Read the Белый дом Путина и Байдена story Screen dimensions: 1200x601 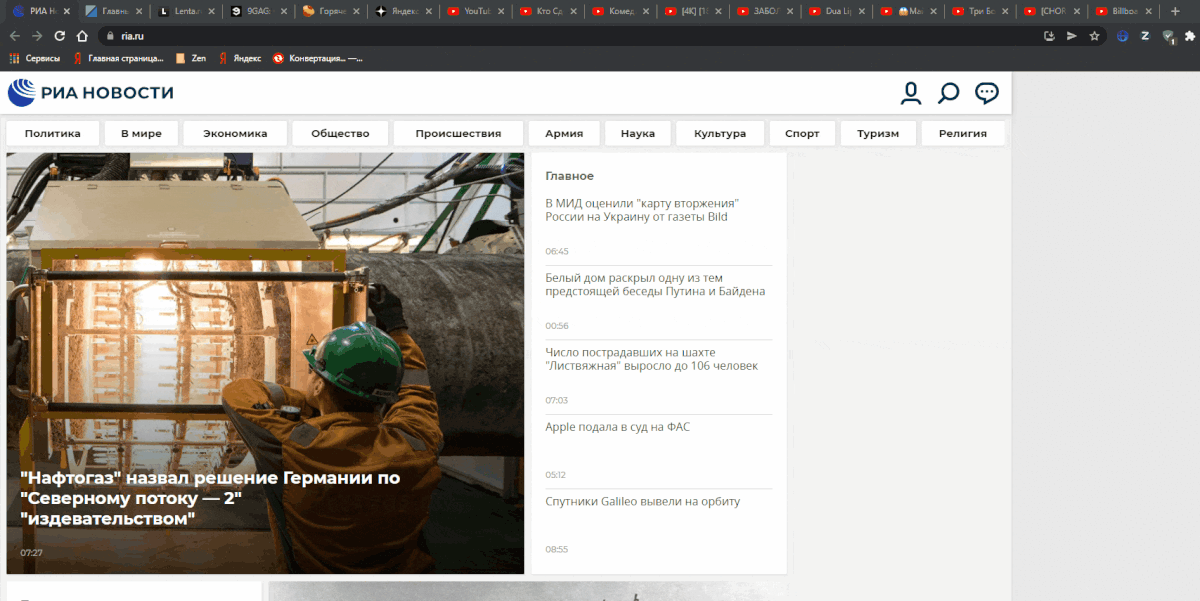pos(655,285)
